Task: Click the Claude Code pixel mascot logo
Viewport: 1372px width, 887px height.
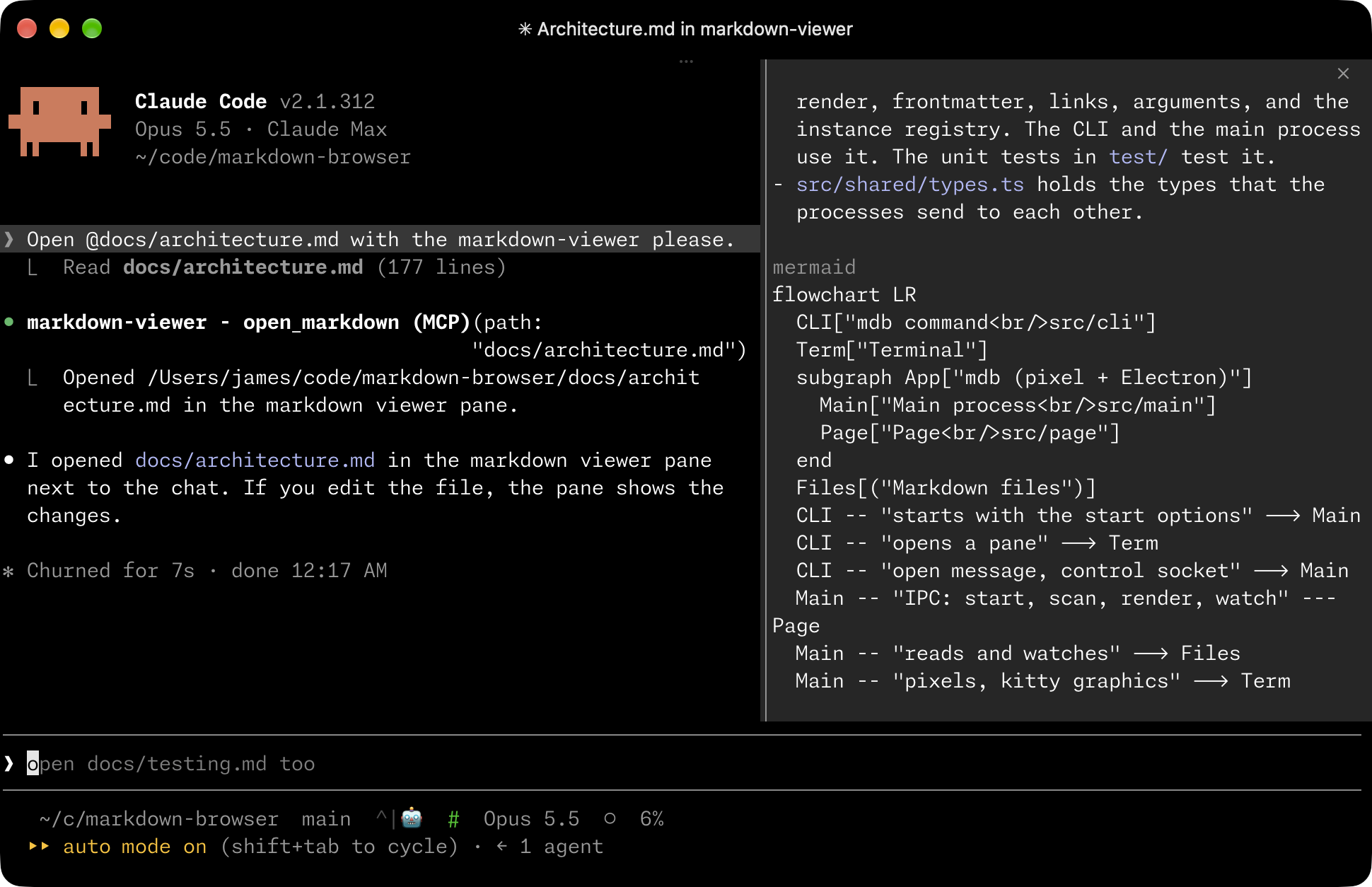Action: (59, 122)
